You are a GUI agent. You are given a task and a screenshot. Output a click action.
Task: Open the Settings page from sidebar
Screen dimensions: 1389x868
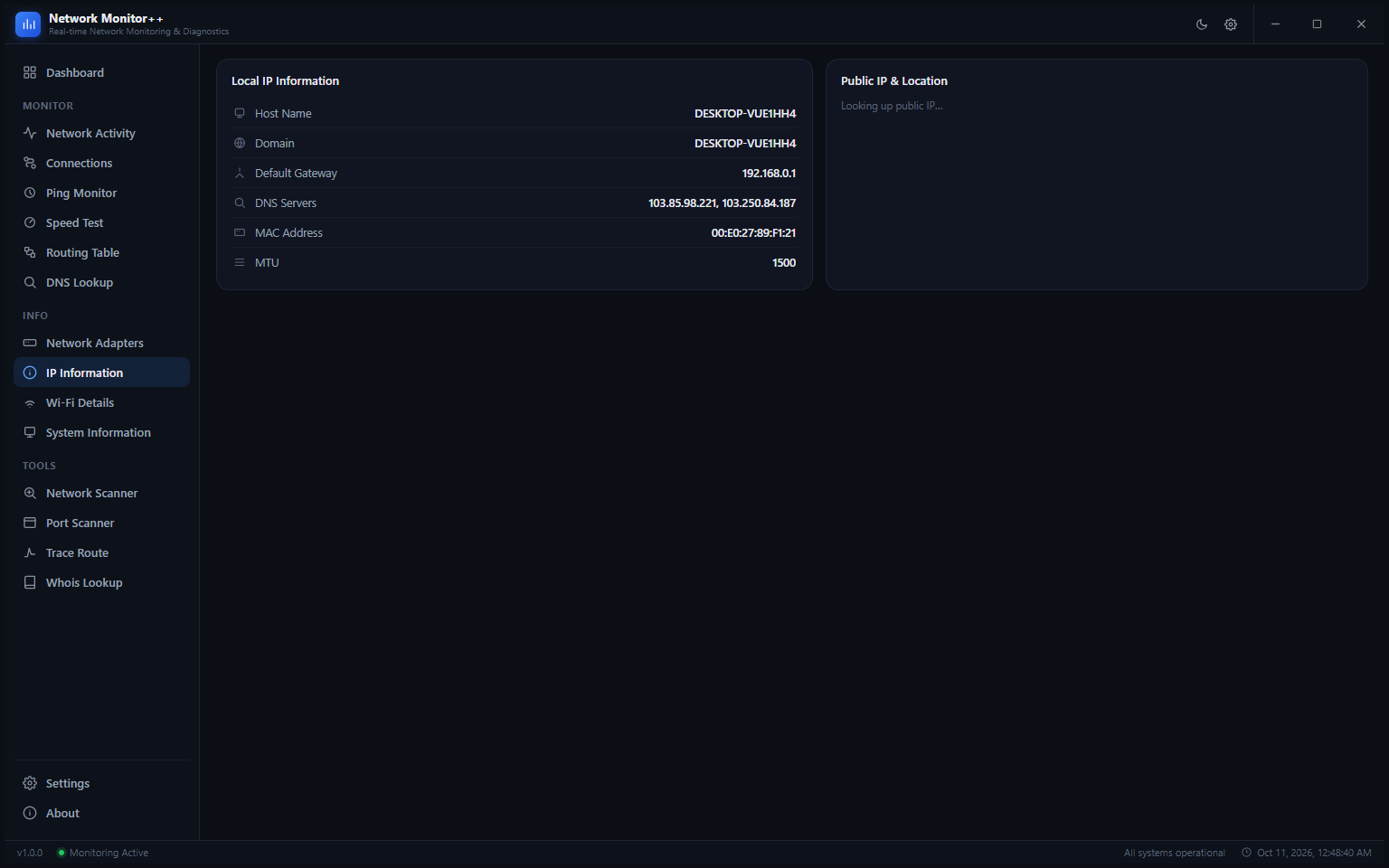point(101,783)
